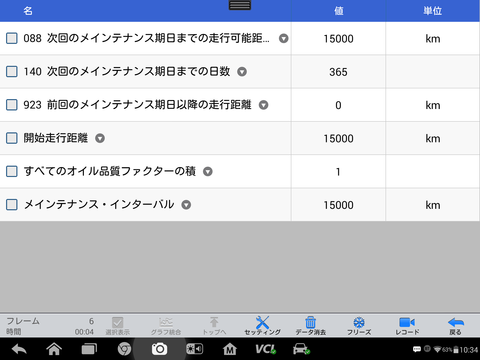
Task: Show recent apps overview
Action: 89,349
